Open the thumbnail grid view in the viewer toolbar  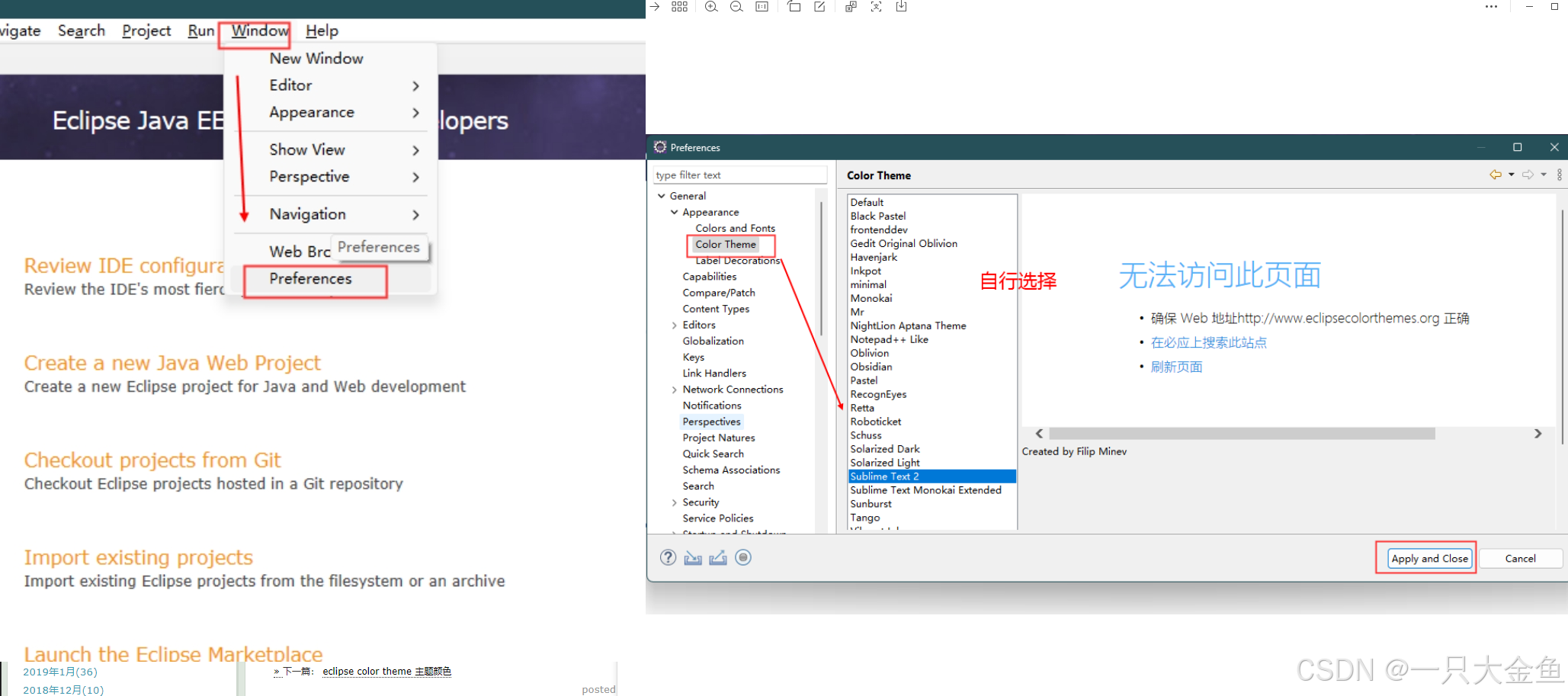click(680, 7)
